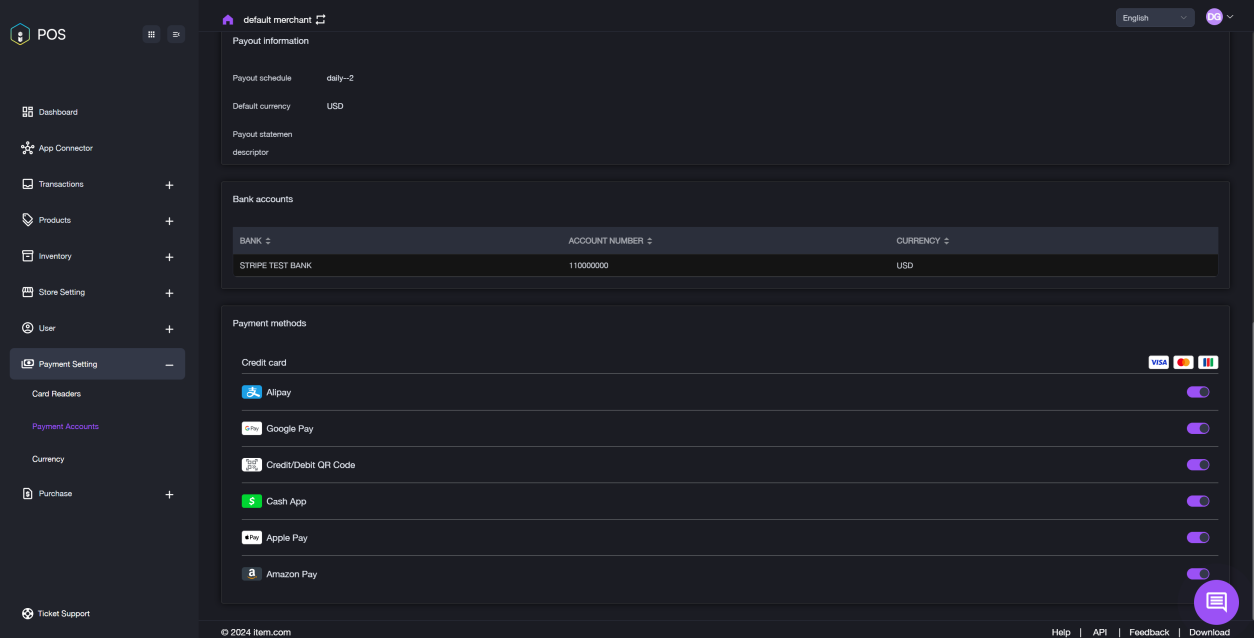Click the default merchant home icon
The image size is (1254, 638).
tap(226, 19)
